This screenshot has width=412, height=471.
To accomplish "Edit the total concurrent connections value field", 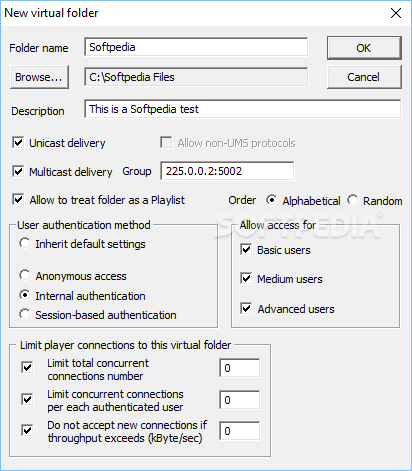I will click(240, 368).
